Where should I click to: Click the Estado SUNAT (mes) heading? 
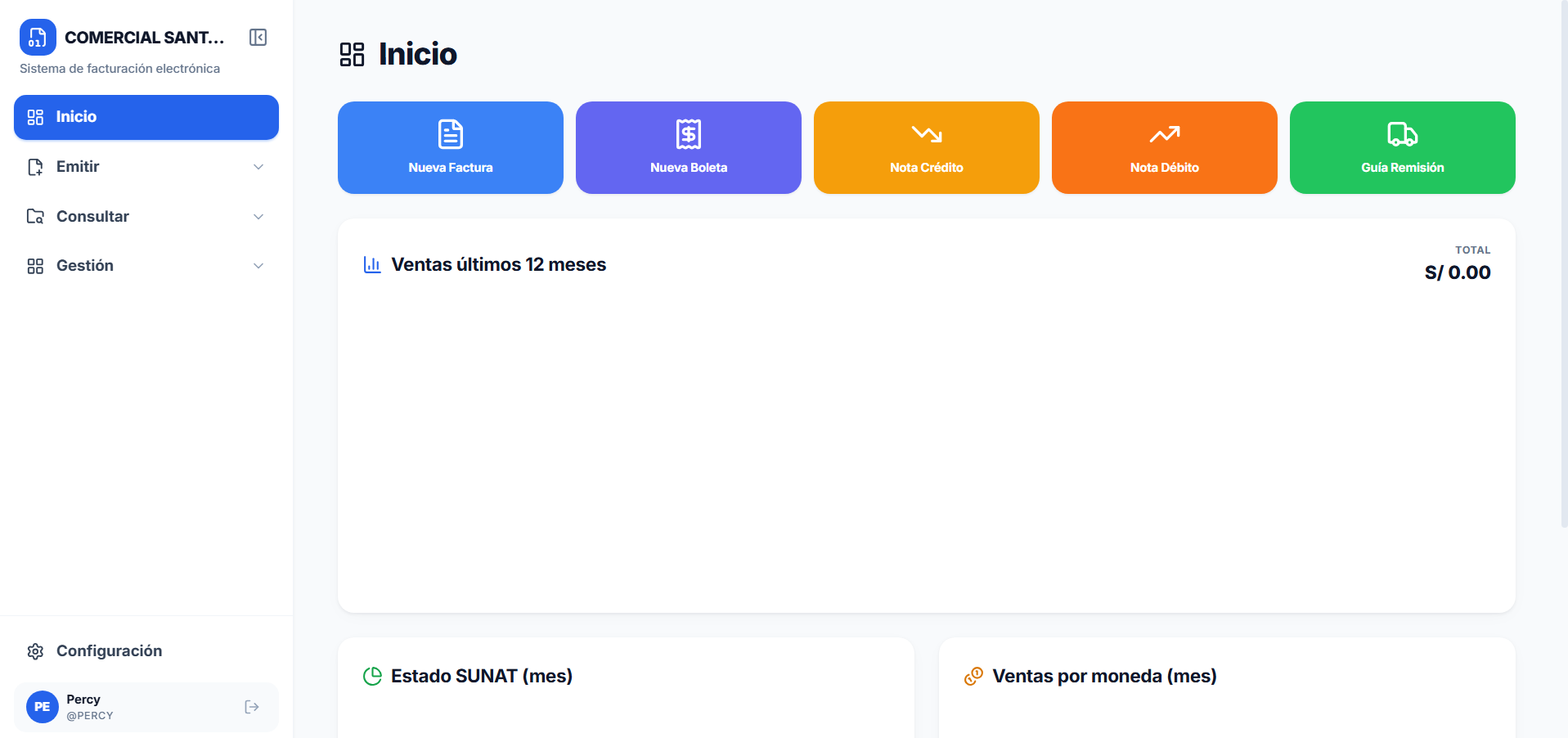tap(482, 676)
